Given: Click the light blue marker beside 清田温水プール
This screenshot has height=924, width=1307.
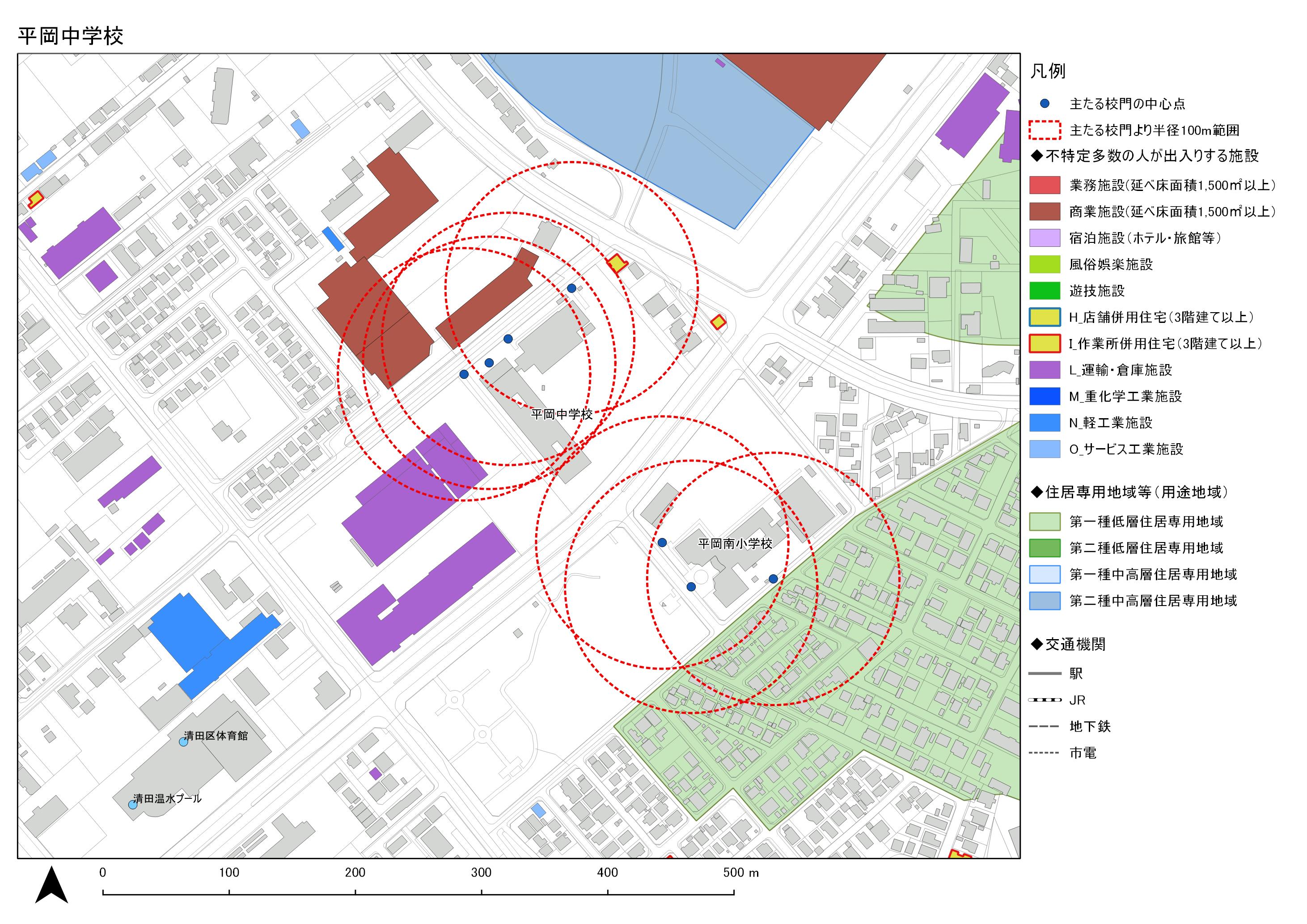Looking at the screenshot, I should (x=133, y=805).
